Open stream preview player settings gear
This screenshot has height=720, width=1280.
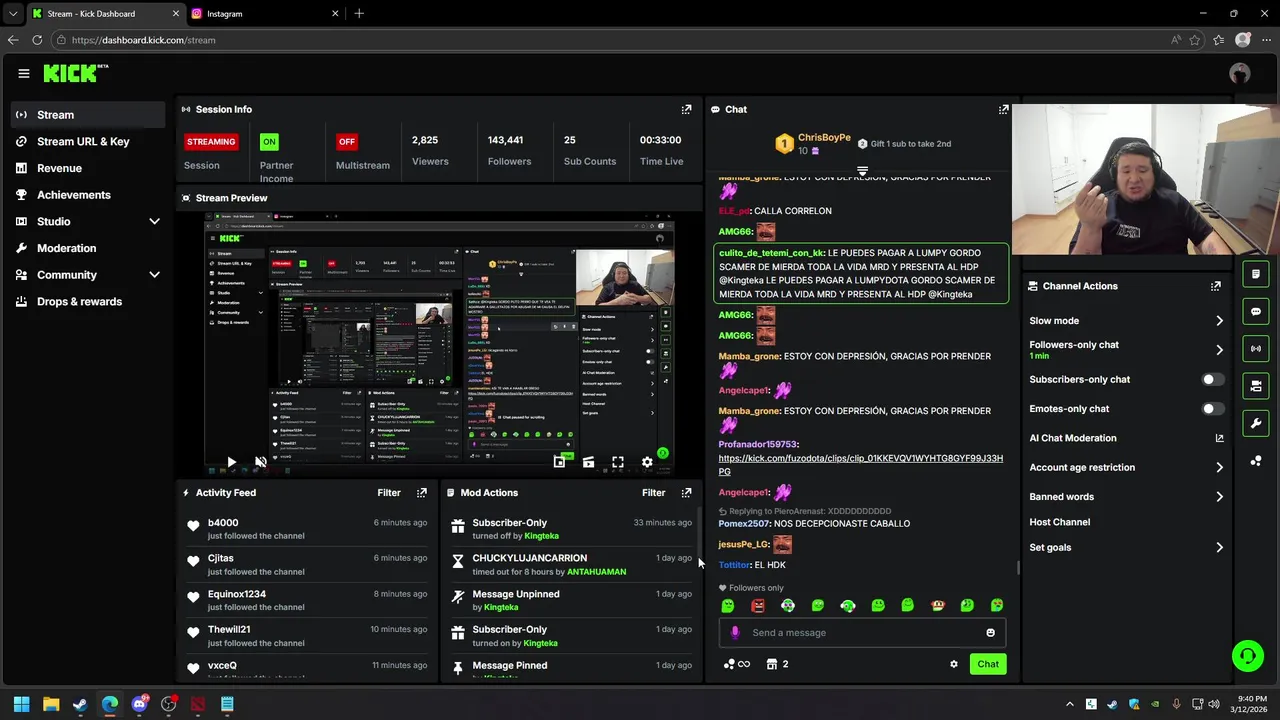point(647,462)
